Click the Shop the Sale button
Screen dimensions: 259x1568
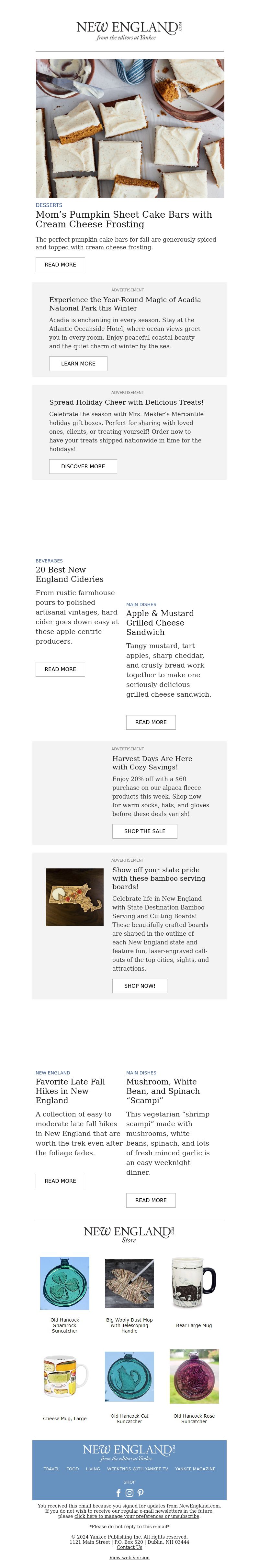[144, 831]
